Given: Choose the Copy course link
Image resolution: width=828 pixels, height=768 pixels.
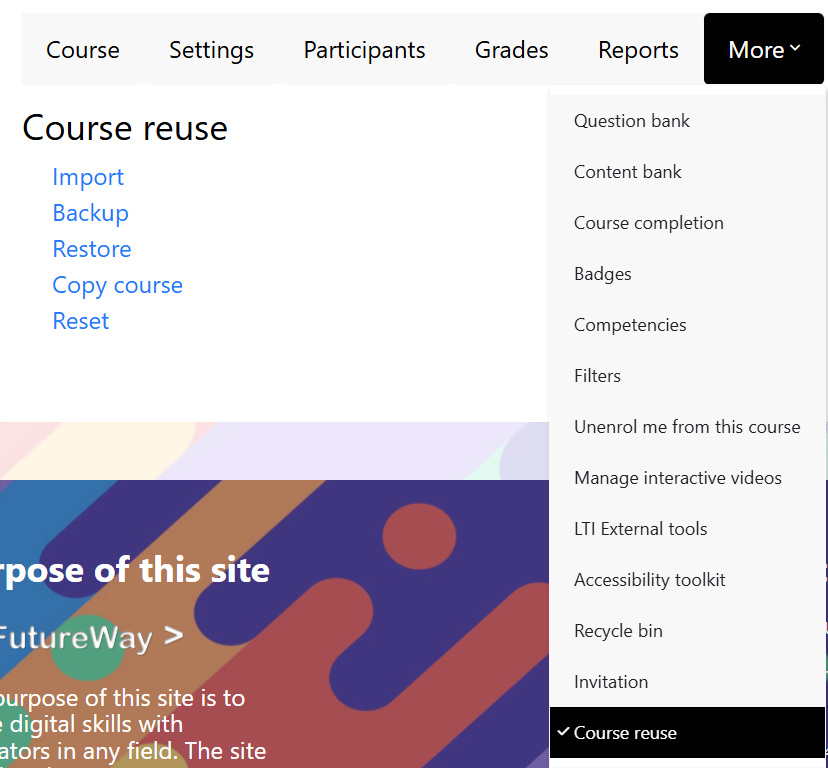Looking at the screenshot, I should [118, 285].
